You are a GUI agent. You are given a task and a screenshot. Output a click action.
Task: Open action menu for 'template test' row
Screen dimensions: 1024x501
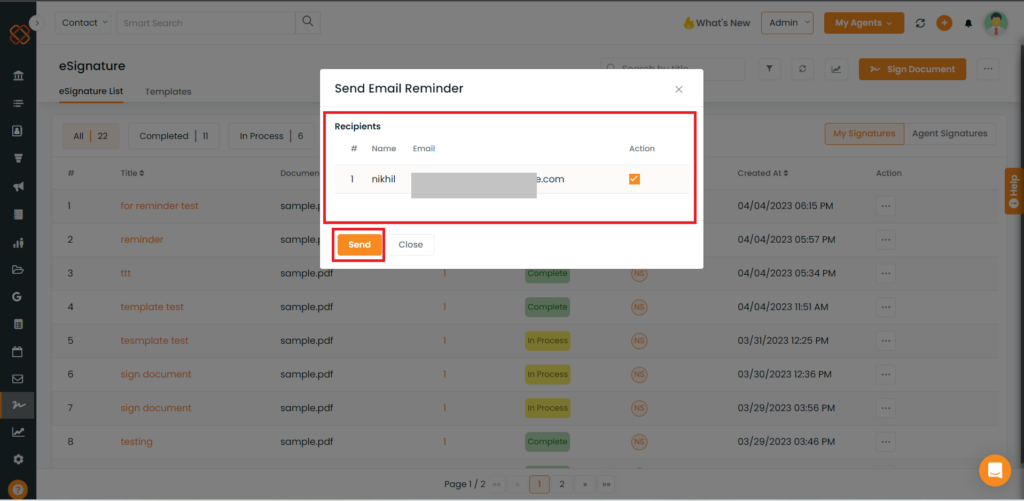coord(886,306)
